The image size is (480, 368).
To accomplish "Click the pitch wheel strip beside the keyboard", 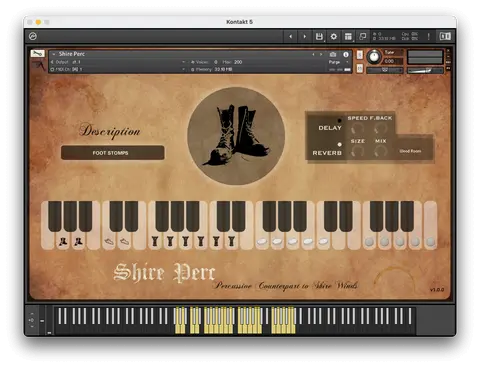I will 42,321.
